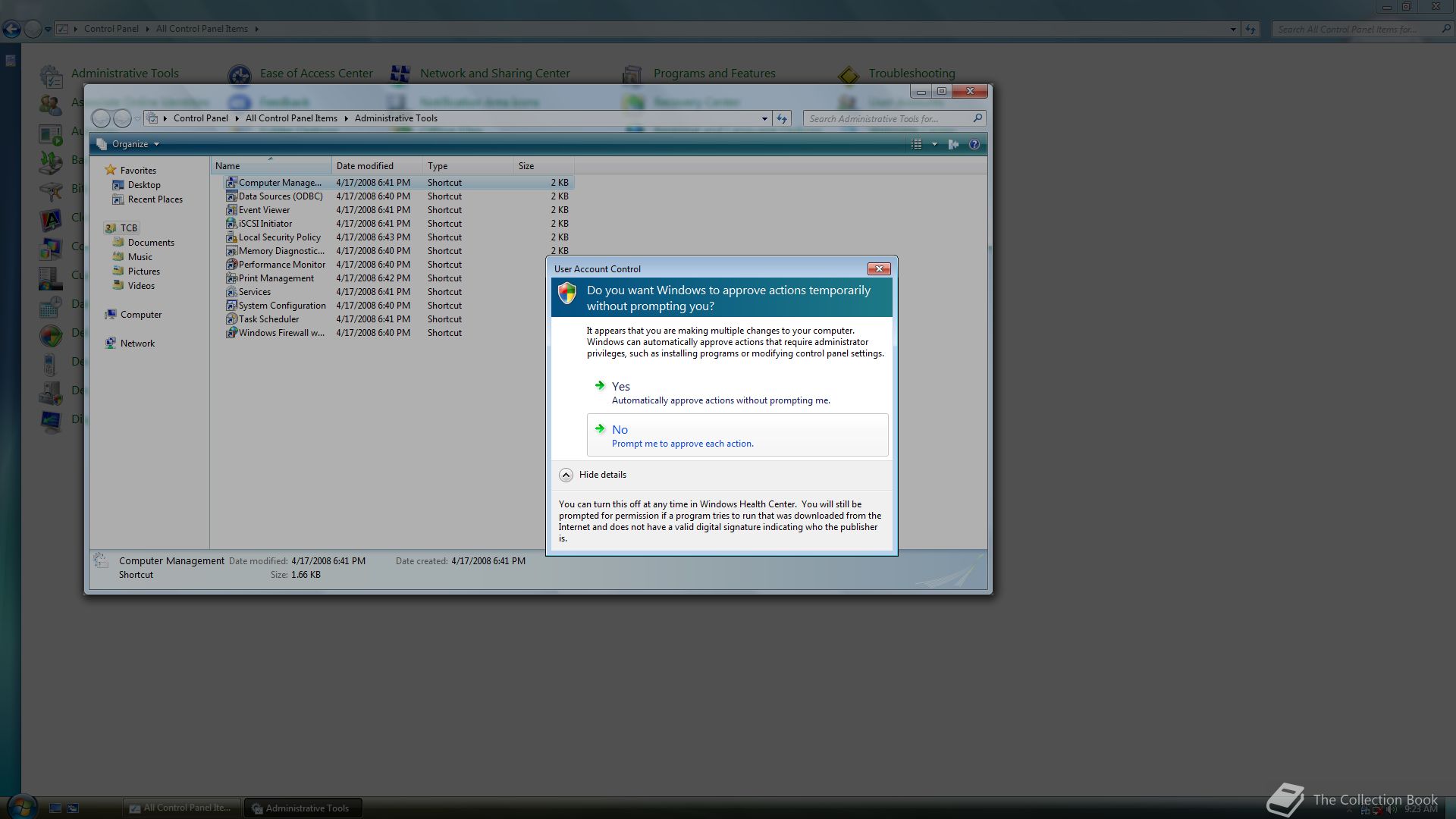Select the Services shortcut icon
Screen dimensions: 1456x819
(231, 292)
